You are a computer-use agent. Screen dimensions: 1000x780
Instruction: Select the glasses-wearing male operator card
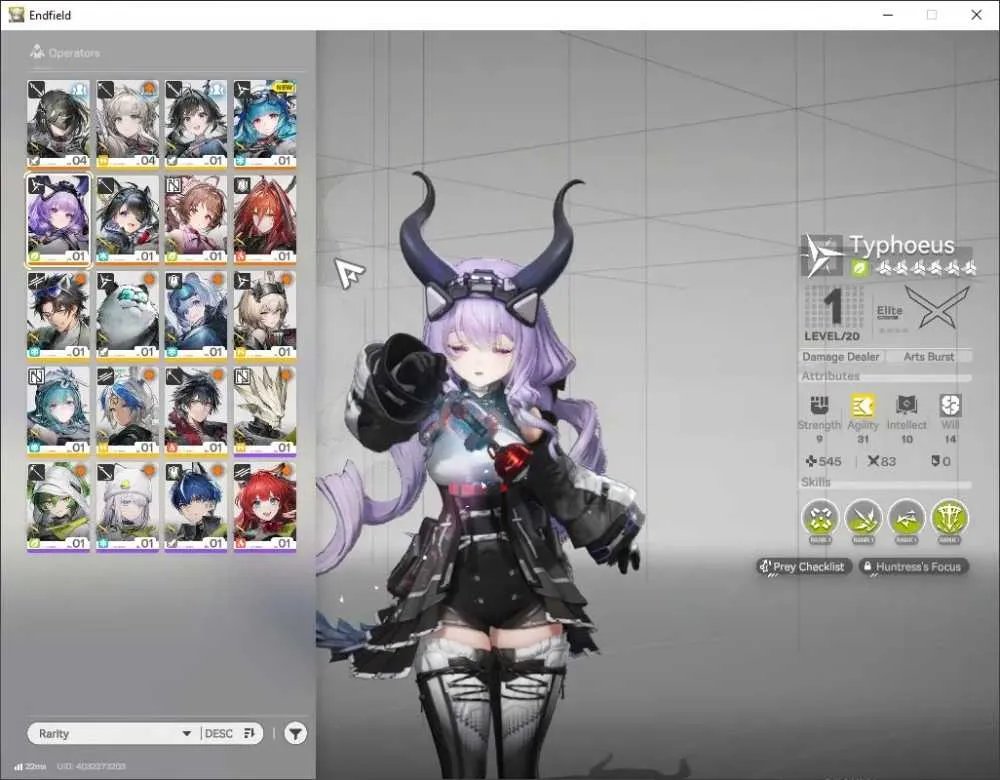tap(59, 315)
